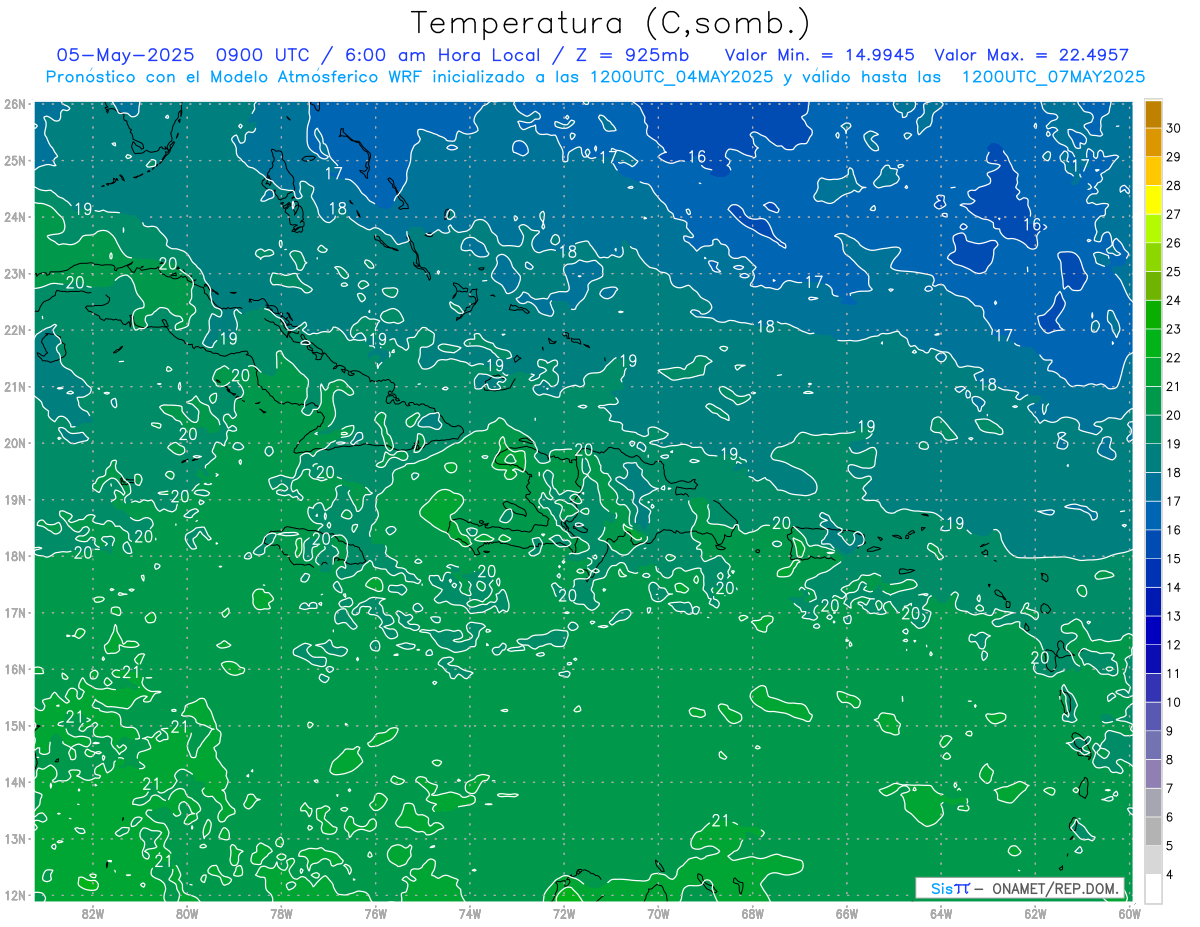Click the longitude axis label "66W"
1200x927 pixels.
click(x=846, y=913)
